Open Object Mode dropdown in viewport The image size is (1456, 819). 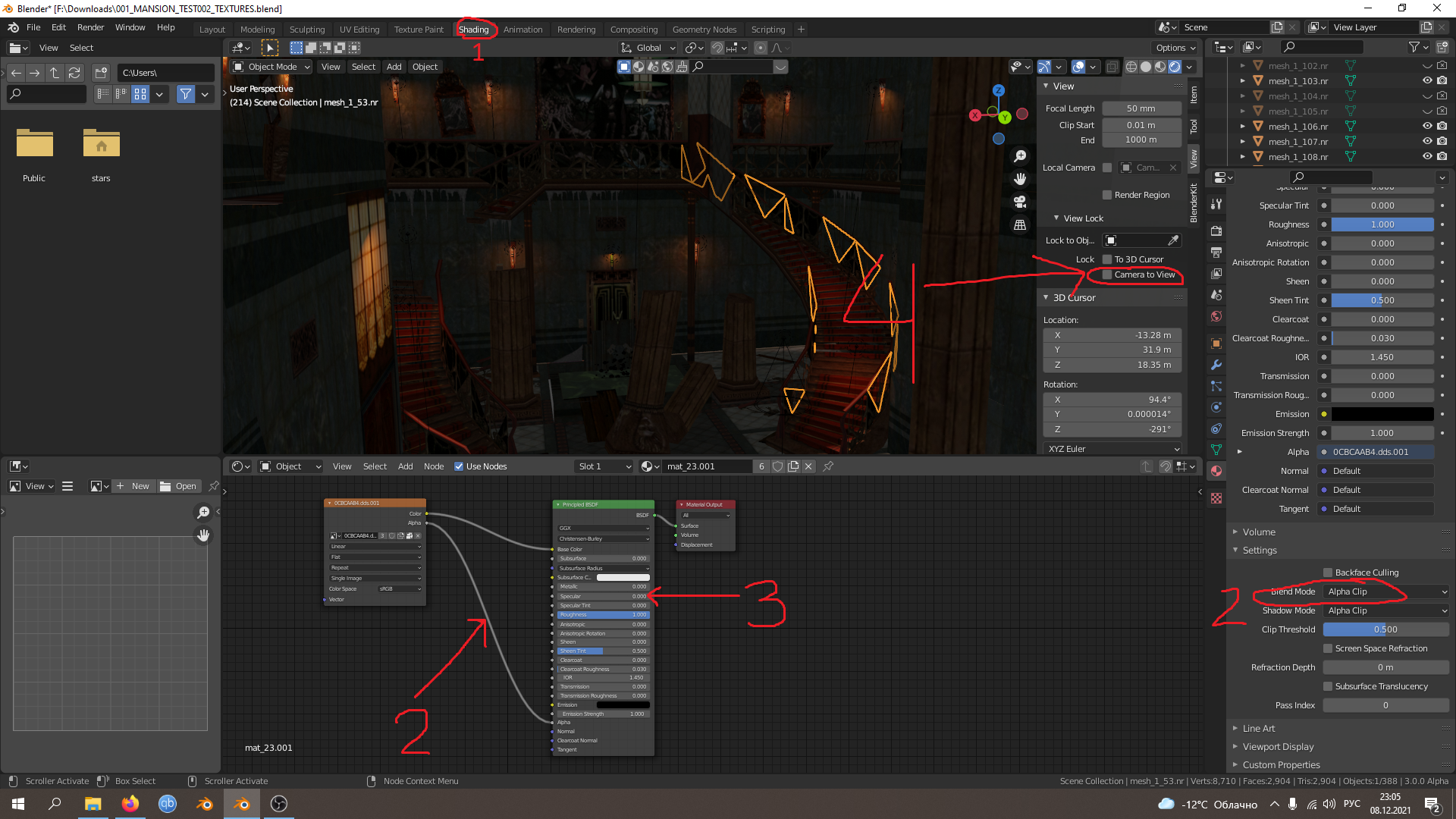(271, 67)
